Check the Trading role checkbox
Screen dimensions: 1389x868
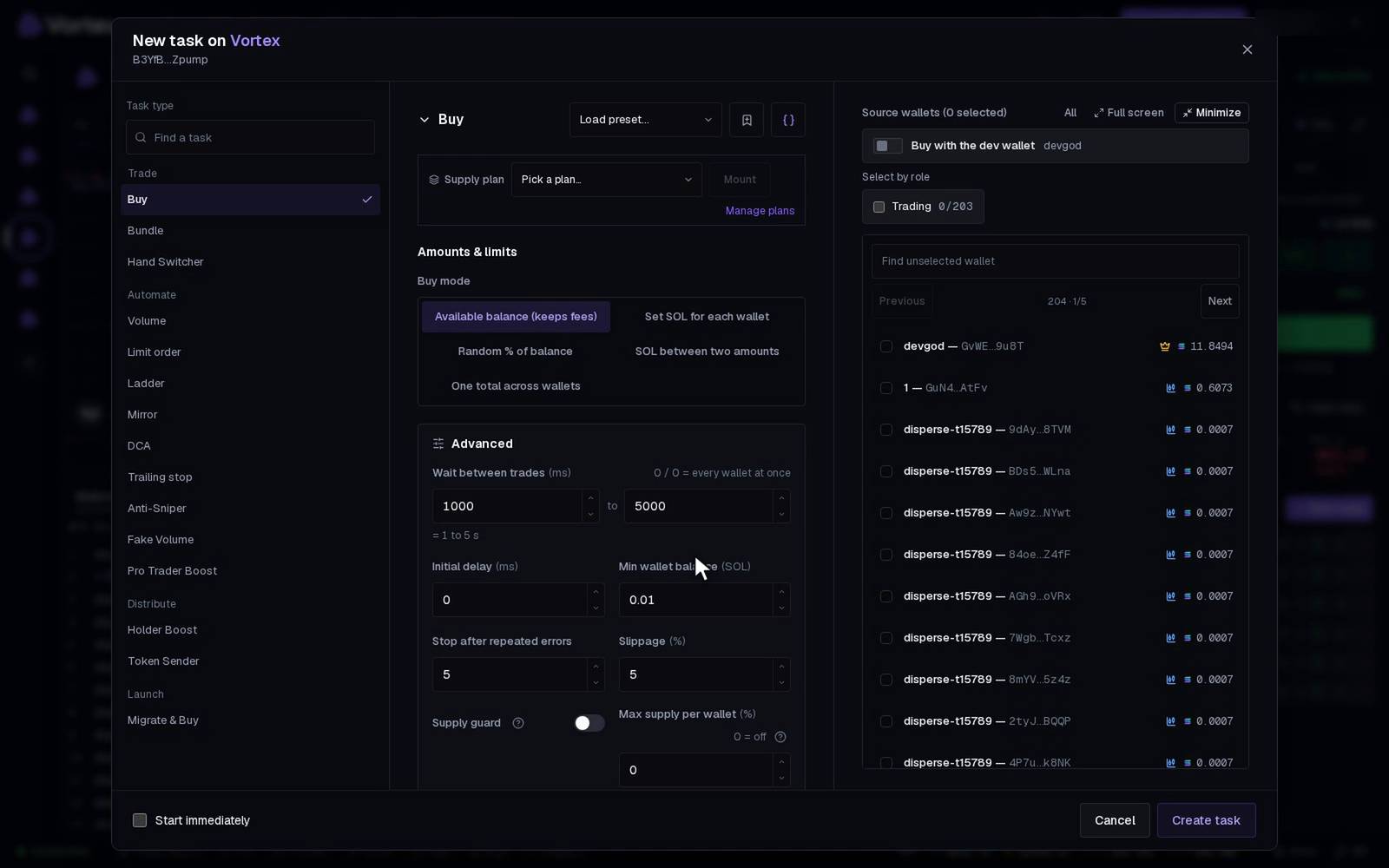pyautogui.click(x=879, y=207)
